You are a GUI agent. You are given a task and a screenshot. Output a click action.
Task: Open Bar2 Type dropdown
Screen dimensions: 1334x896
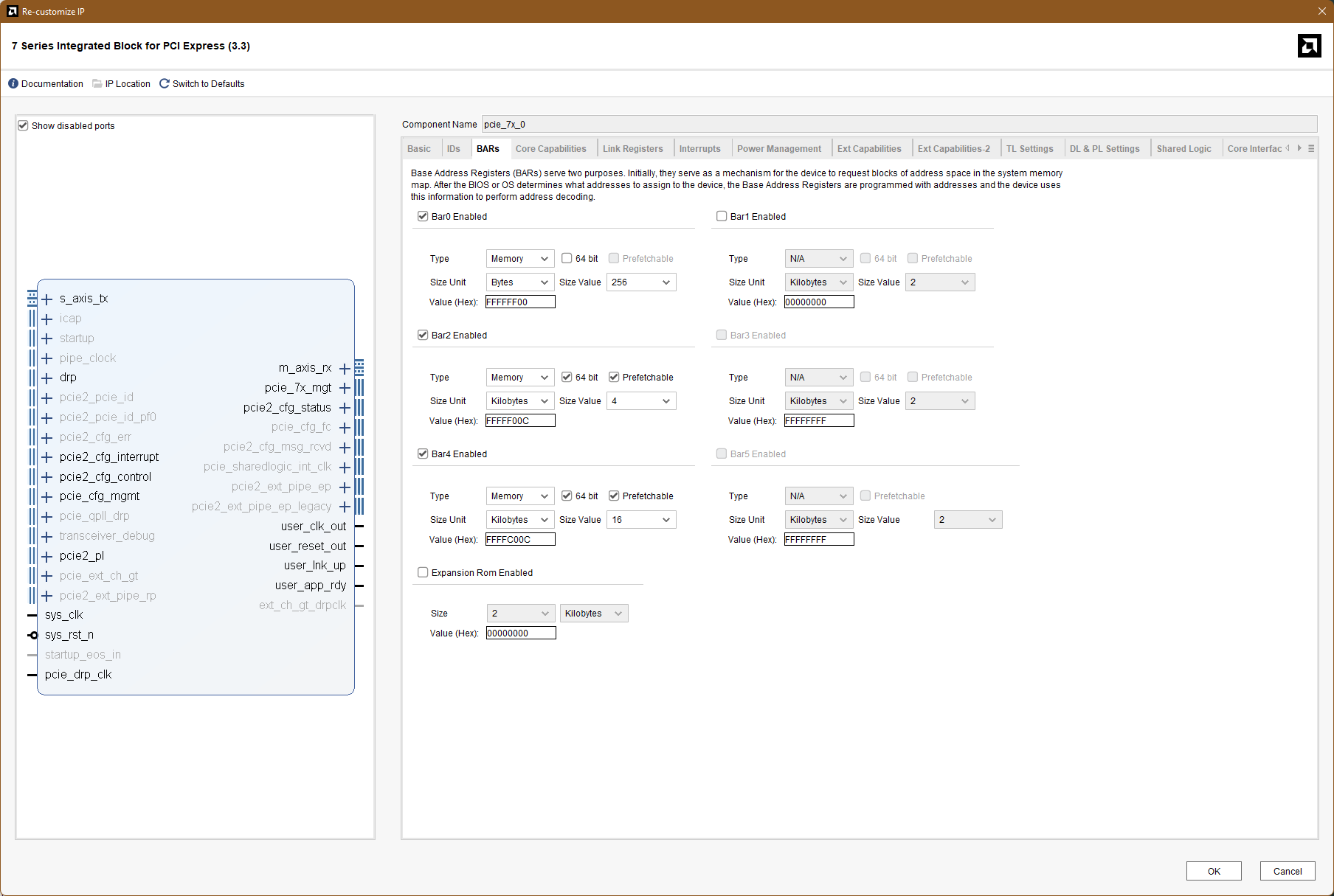coord(520,378)
